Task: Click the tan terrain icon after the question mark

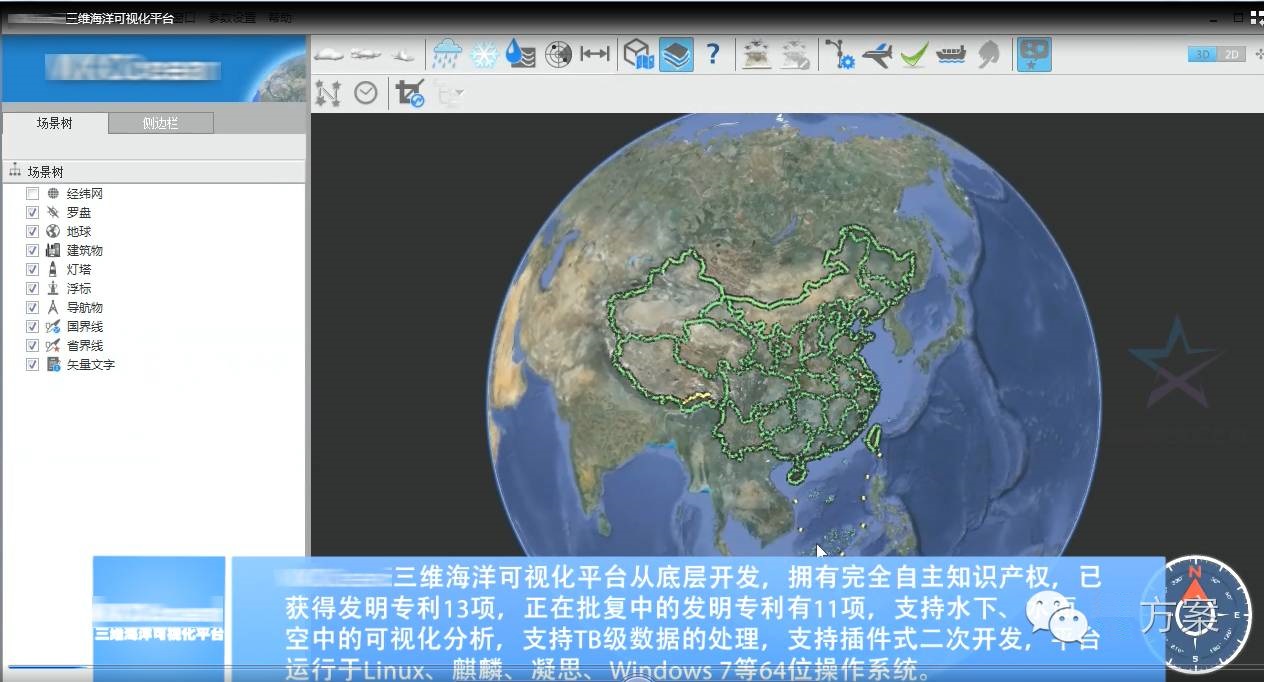Action: 758,54
